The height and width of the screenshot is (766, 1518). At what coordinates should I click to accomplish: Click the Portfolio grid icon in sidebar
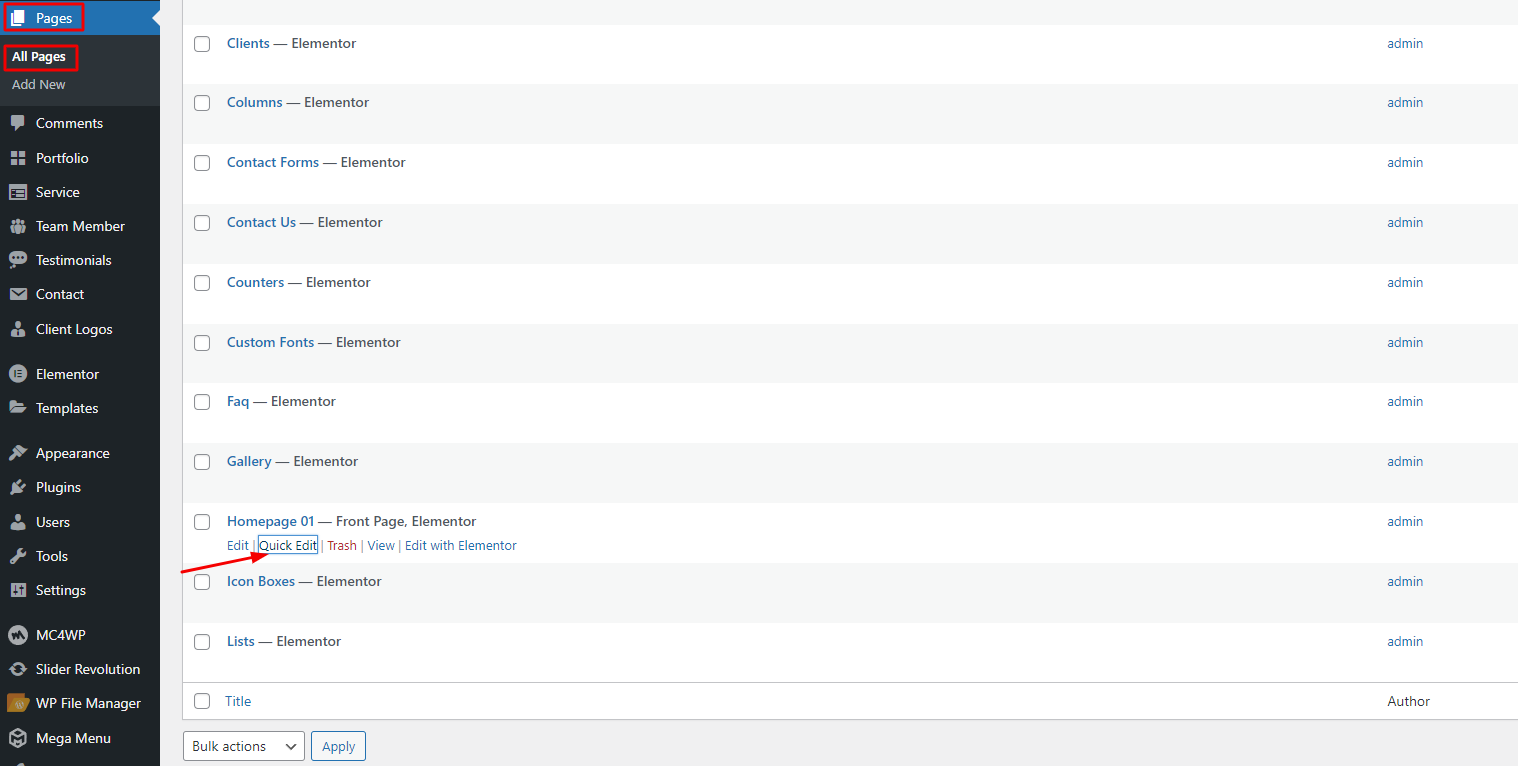pos(17,158)
